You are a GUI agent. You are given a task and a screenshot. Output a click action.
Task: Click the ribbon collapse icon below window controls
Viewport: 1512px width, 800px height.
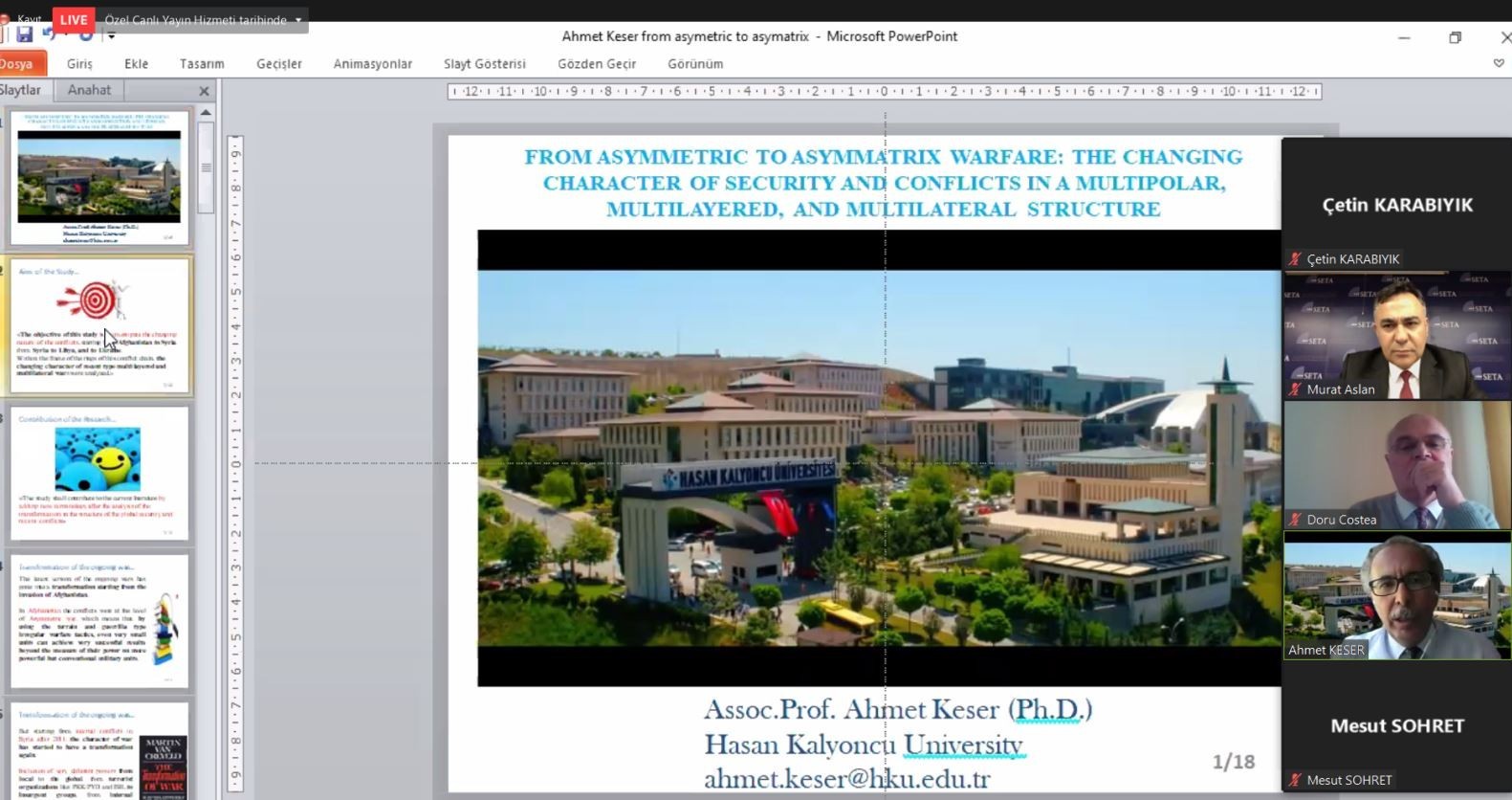pyautogui.click(x=1499, y=63)
